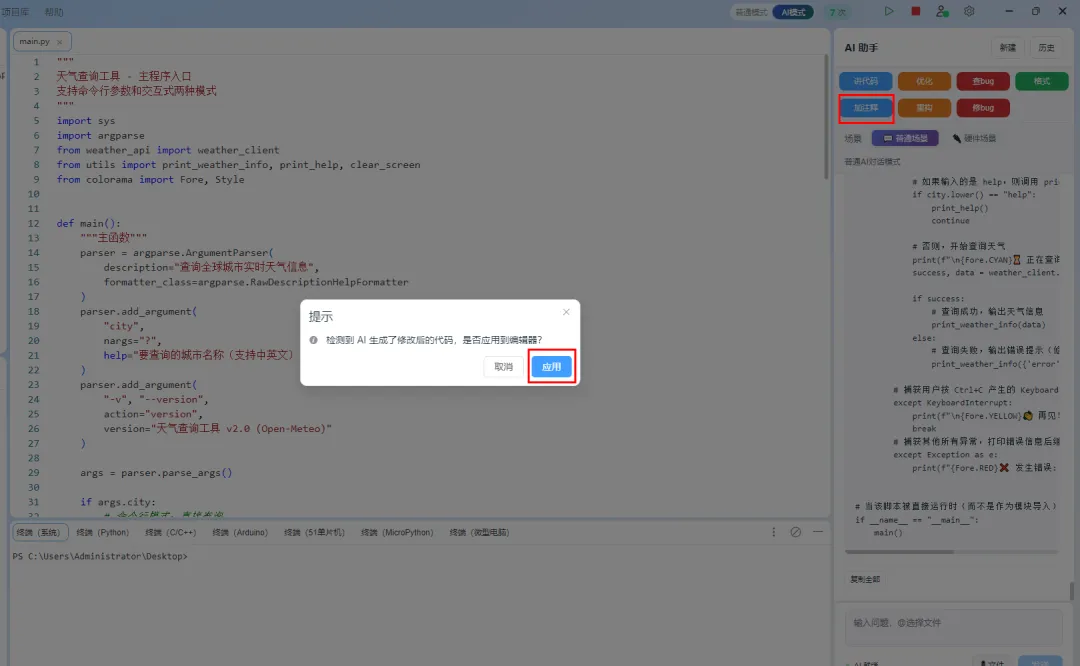Open the user account icon
The height and width of the screenshot is (666, 1080).
(x=942, y=11)
